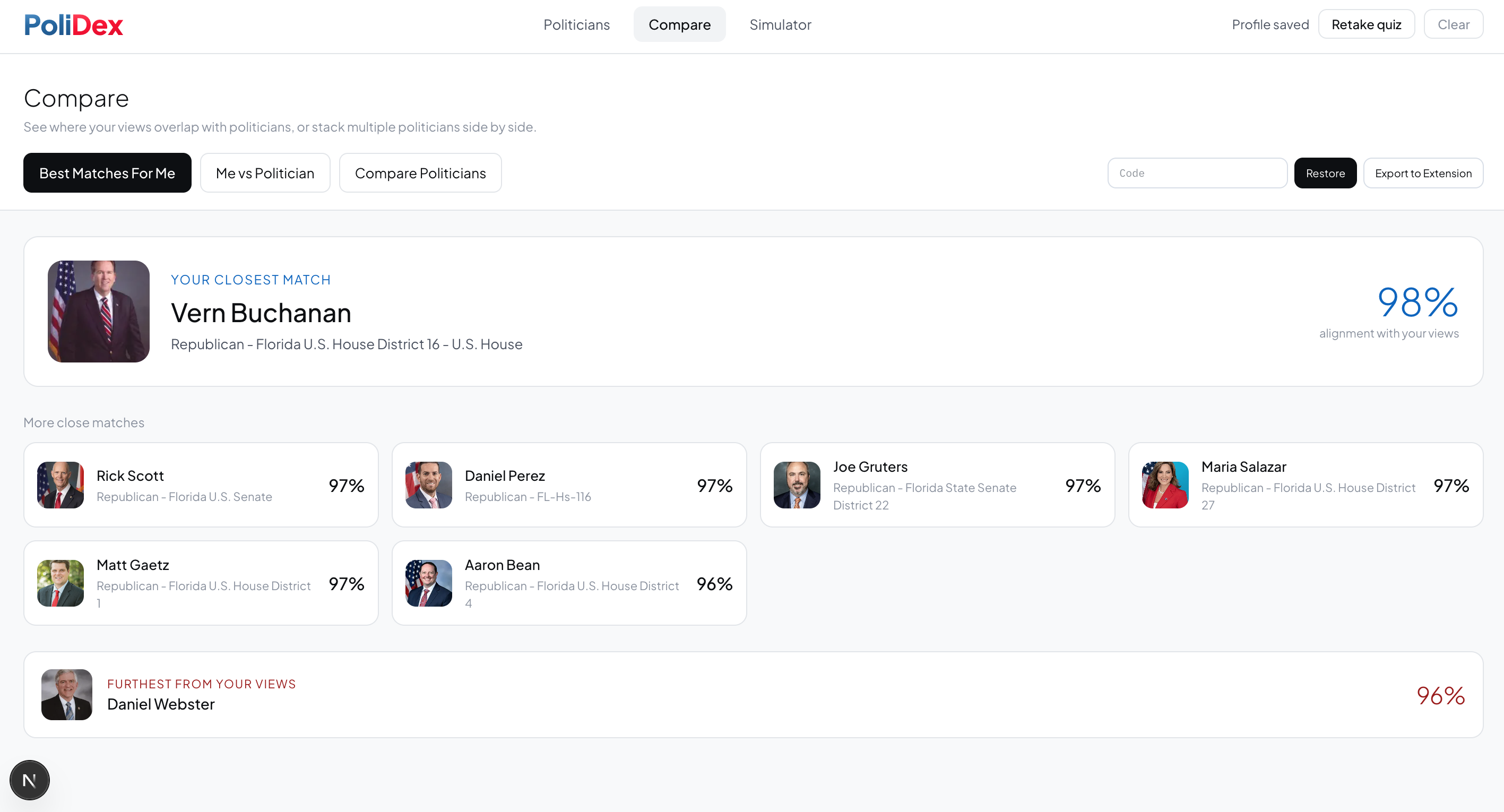The height and width of the screenshot is (812, 1504).
Task: Click the black Restore button
Action: click(x=1325, y=174)
